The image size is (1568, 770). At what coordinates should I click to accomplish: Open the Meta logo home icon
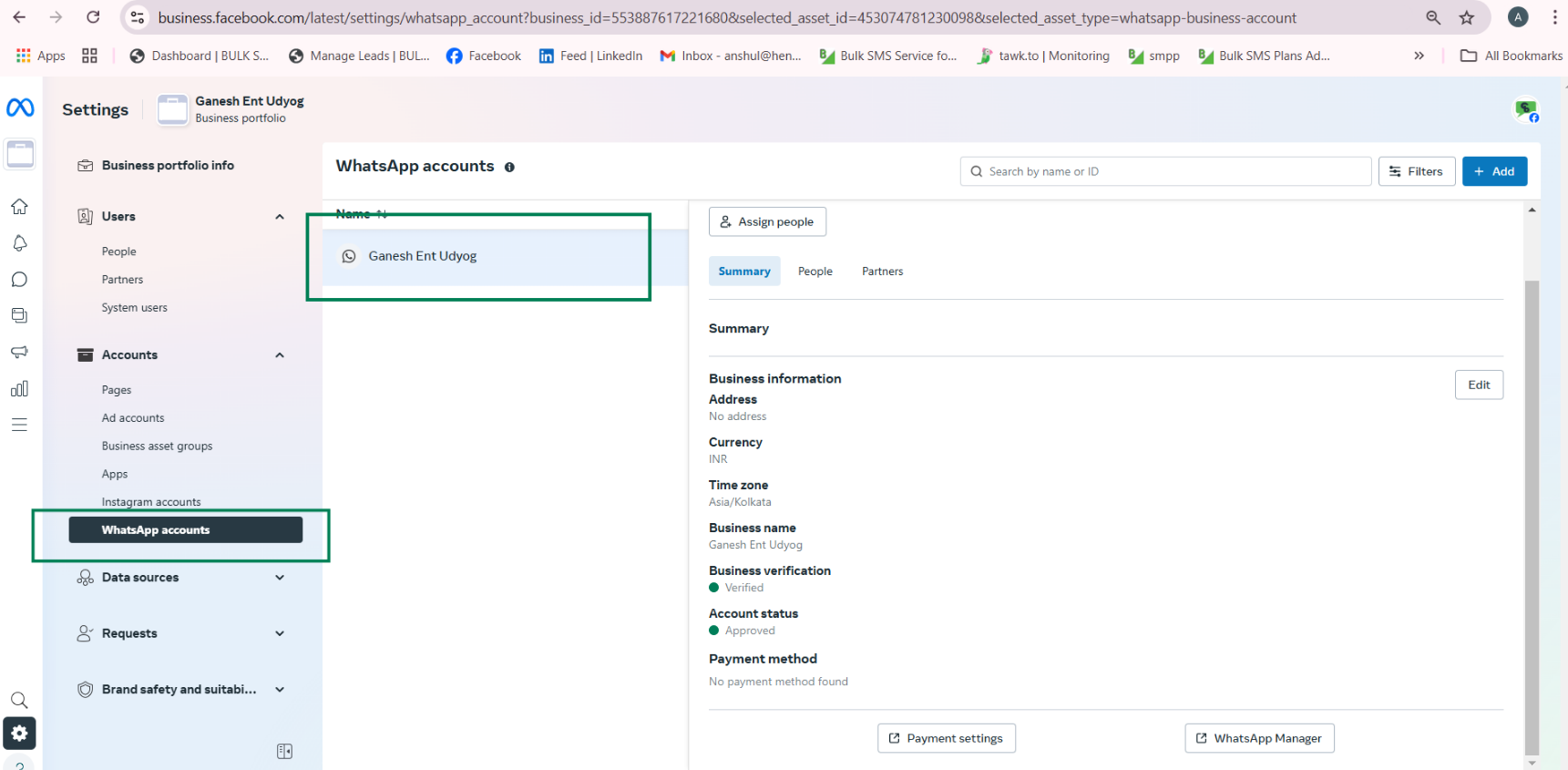(20, 108)
